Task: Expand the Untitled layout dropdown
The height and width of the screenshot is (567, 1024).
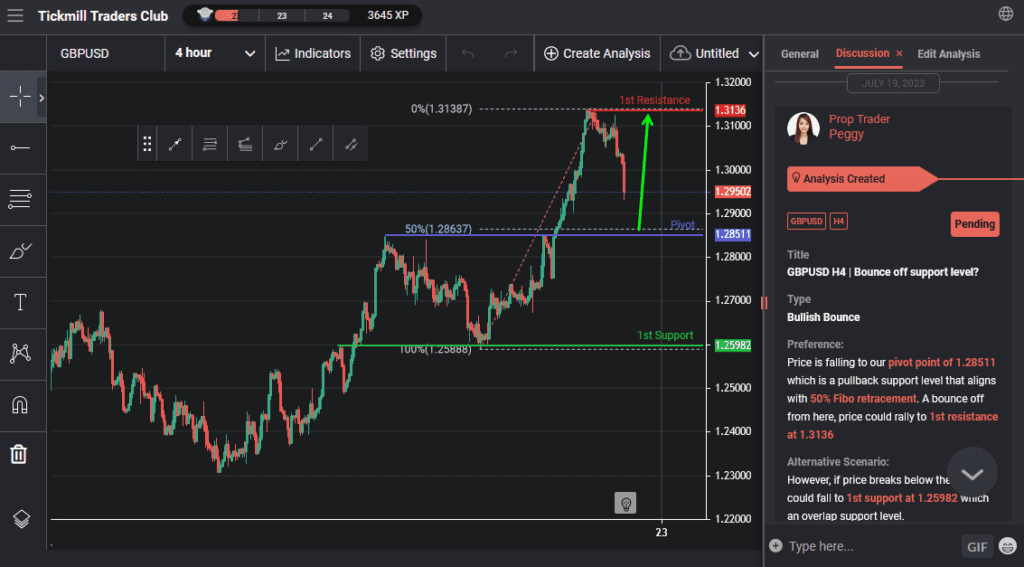Action: [x=754, y=54]
